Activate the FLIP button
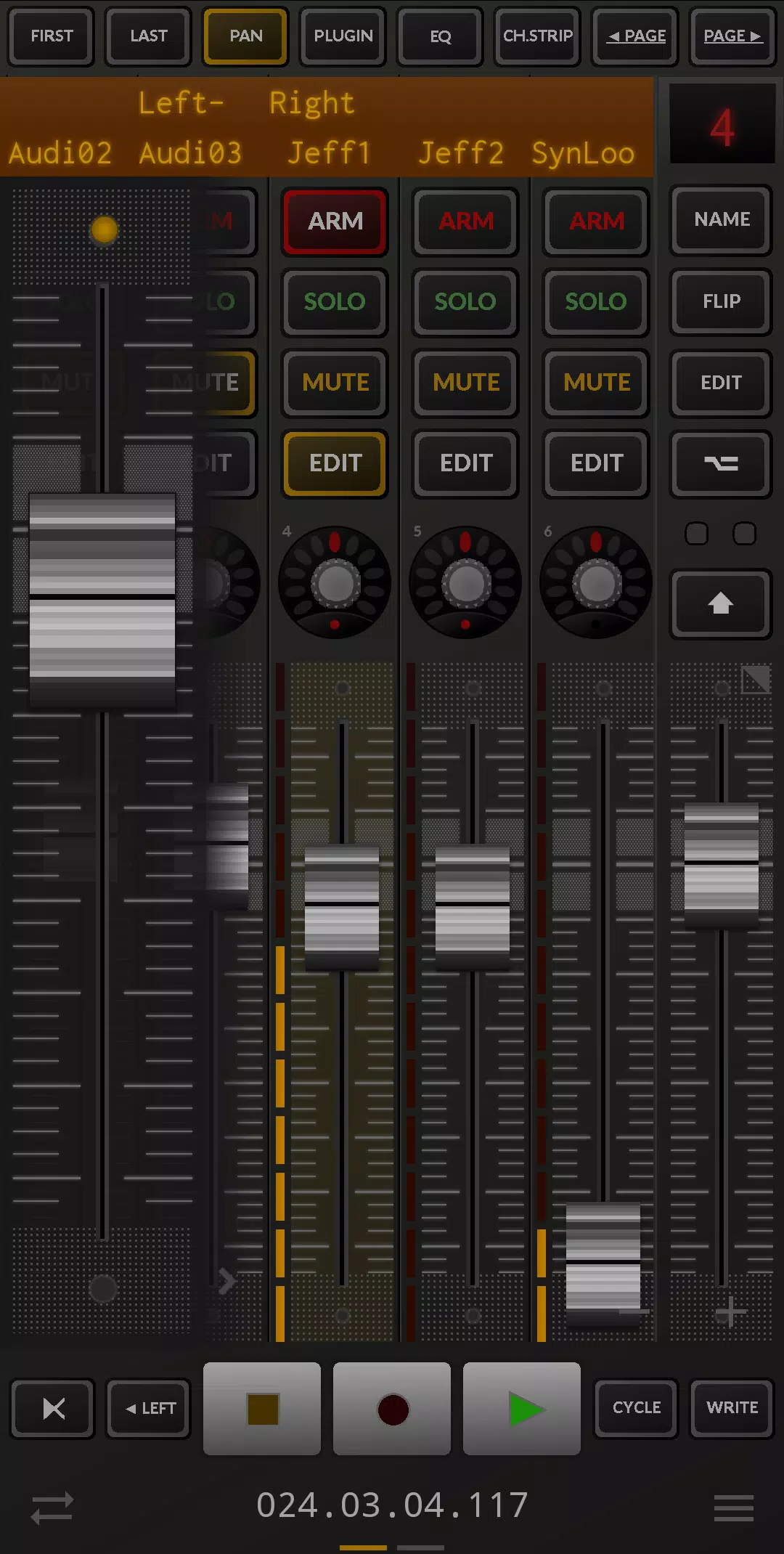Image resolution: width=784 pixels, height=1554 pixels. tap(721, 301)
